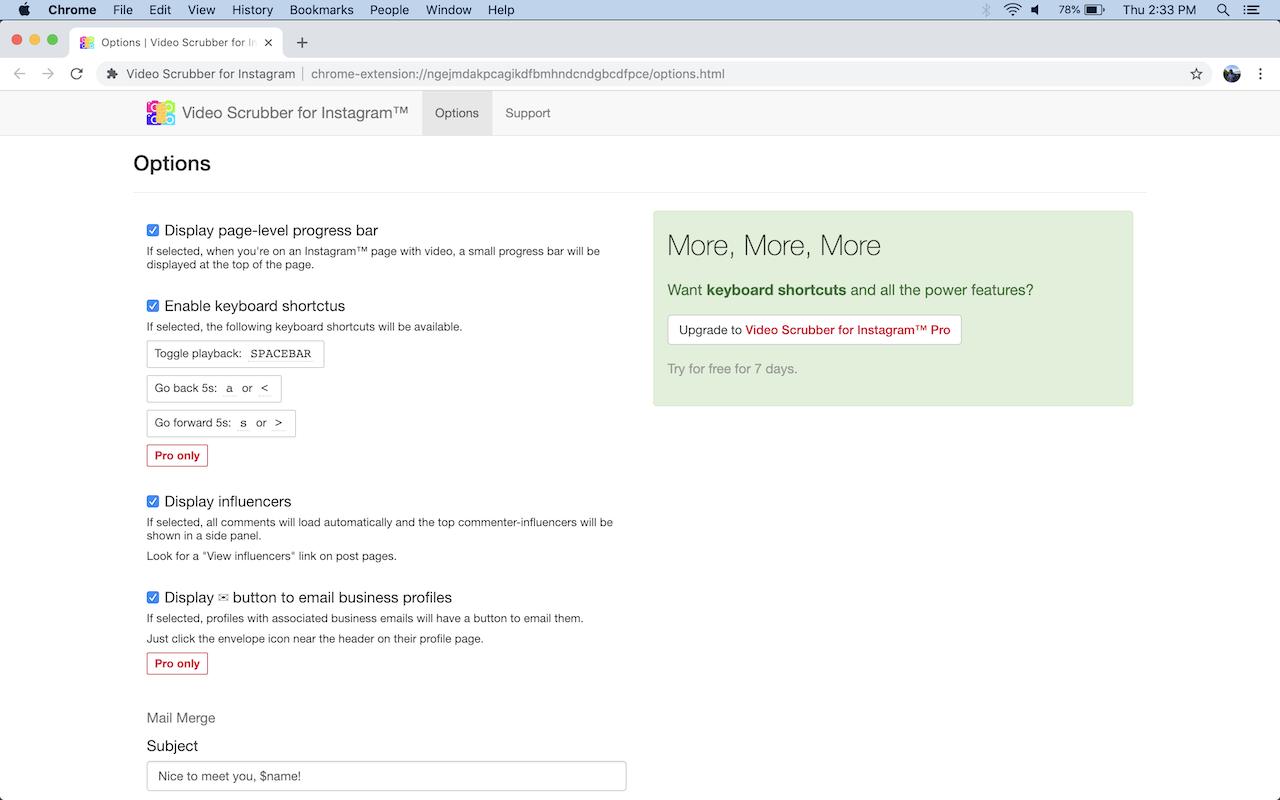Image resolution: width=1280 pixels, height=800 pixels.
Task: Open the Edit menu
Action: coord(160,10)
